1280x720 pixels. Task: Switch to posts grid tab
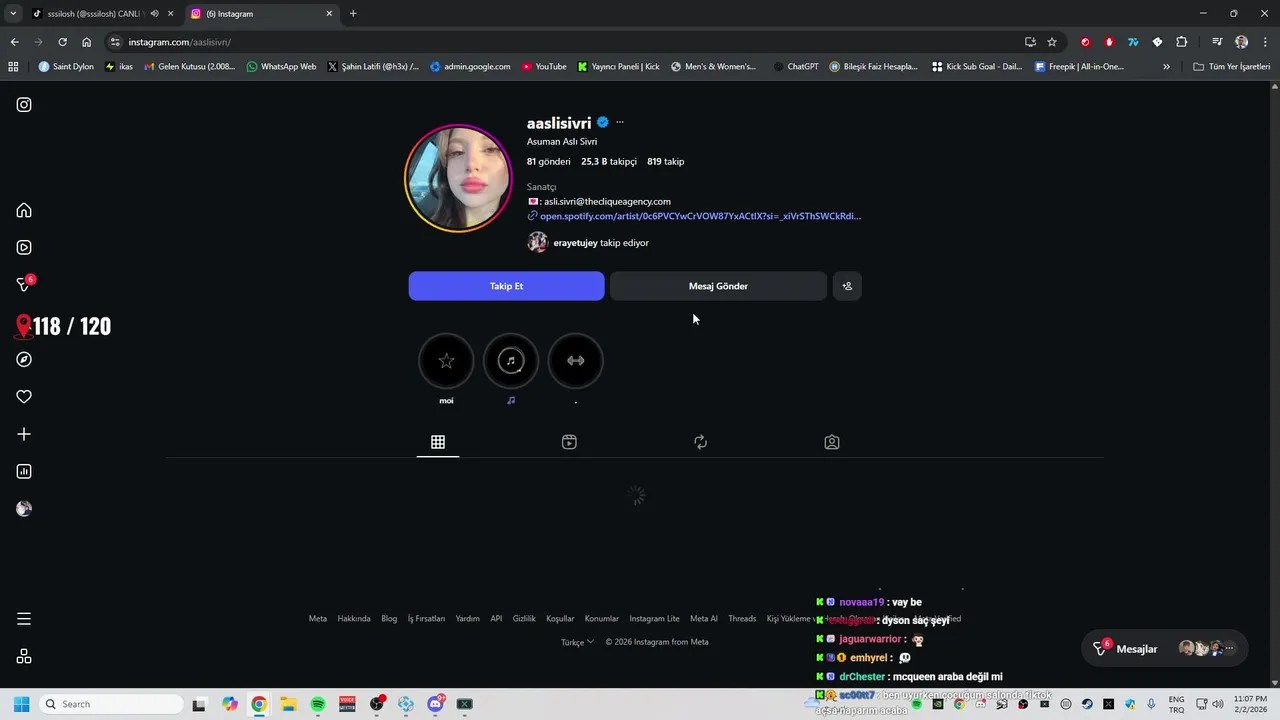[438, 442]
